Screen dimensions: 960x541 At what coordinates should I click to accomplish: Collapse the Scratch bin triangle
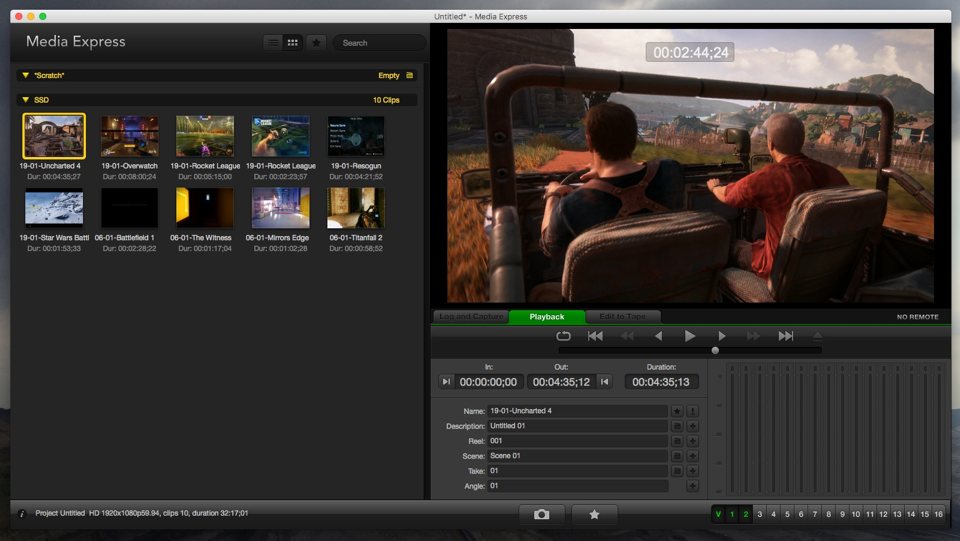click(x=25, y=75)
